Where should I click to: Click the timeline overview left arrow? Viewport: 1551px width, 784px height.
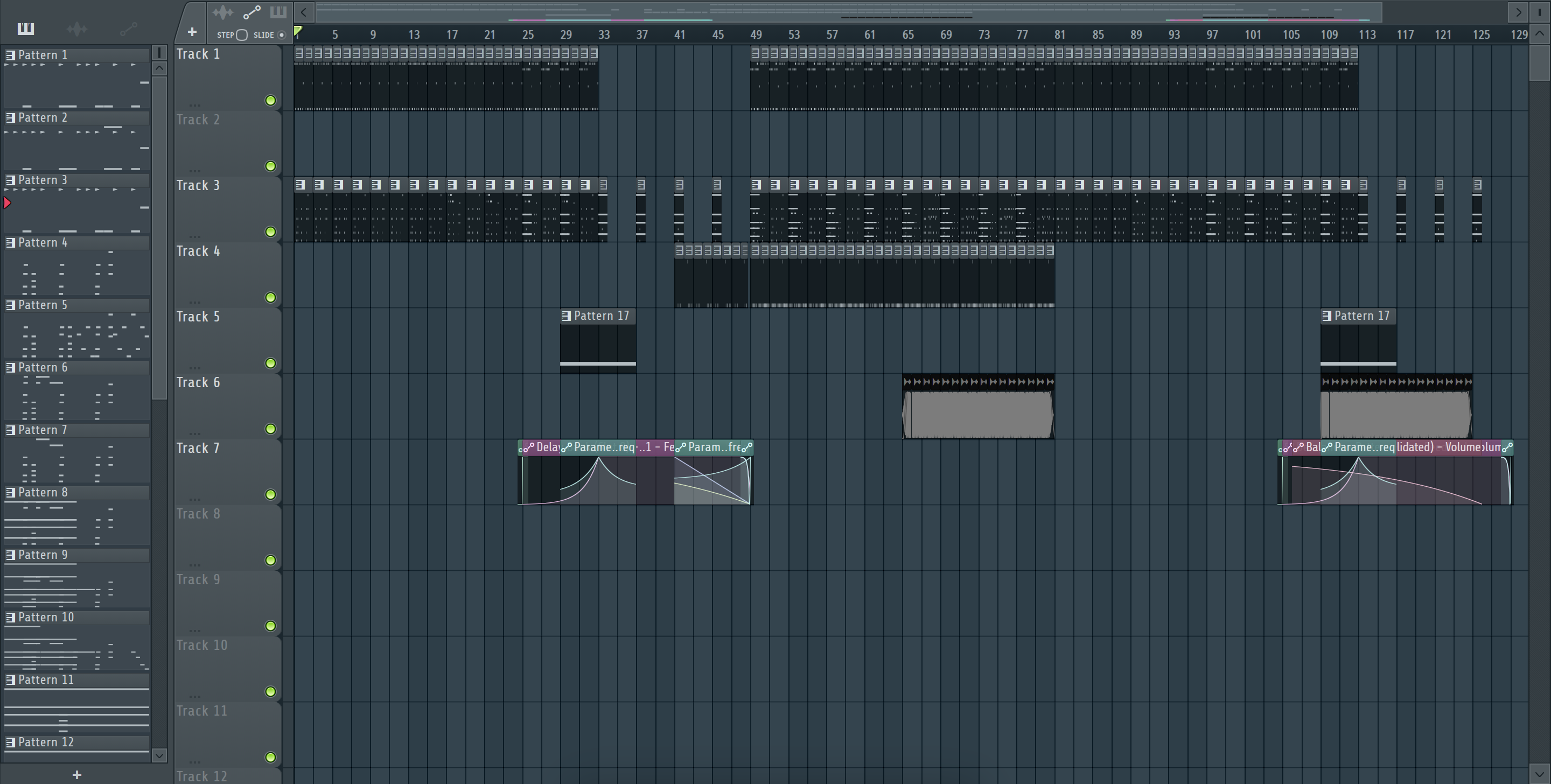pos(304,12)
